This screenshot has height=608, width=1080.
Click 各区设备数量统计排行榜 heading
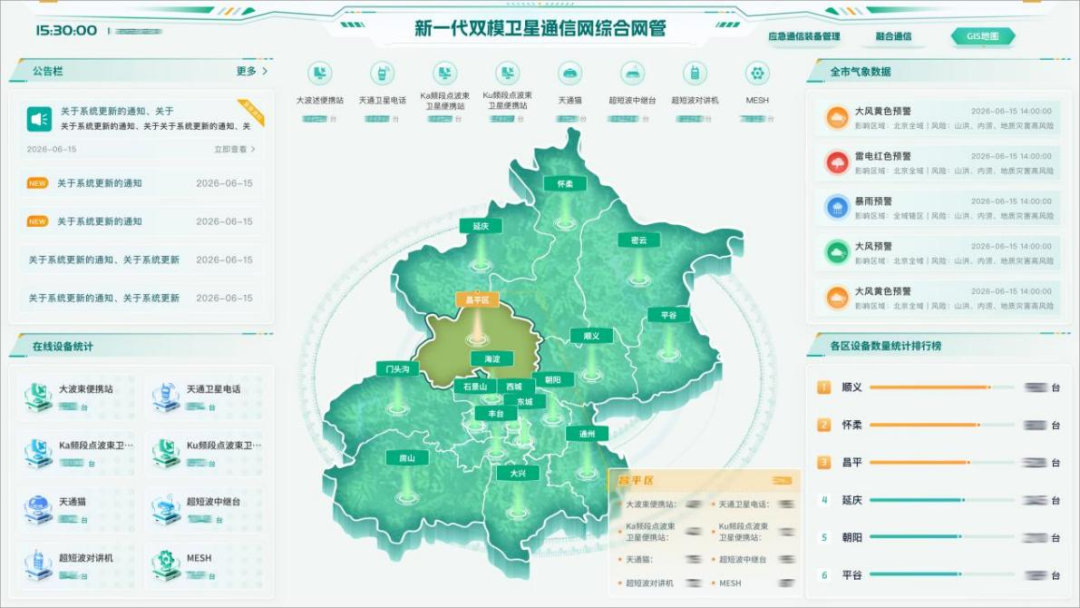(886, 346)
